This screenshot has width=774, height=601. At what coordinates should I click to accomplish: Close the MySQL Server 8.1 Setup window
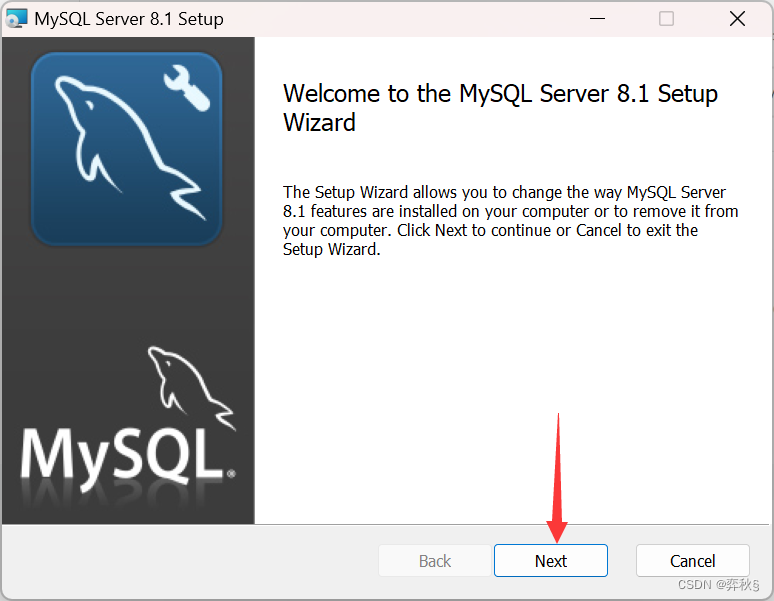coord(737,19)
